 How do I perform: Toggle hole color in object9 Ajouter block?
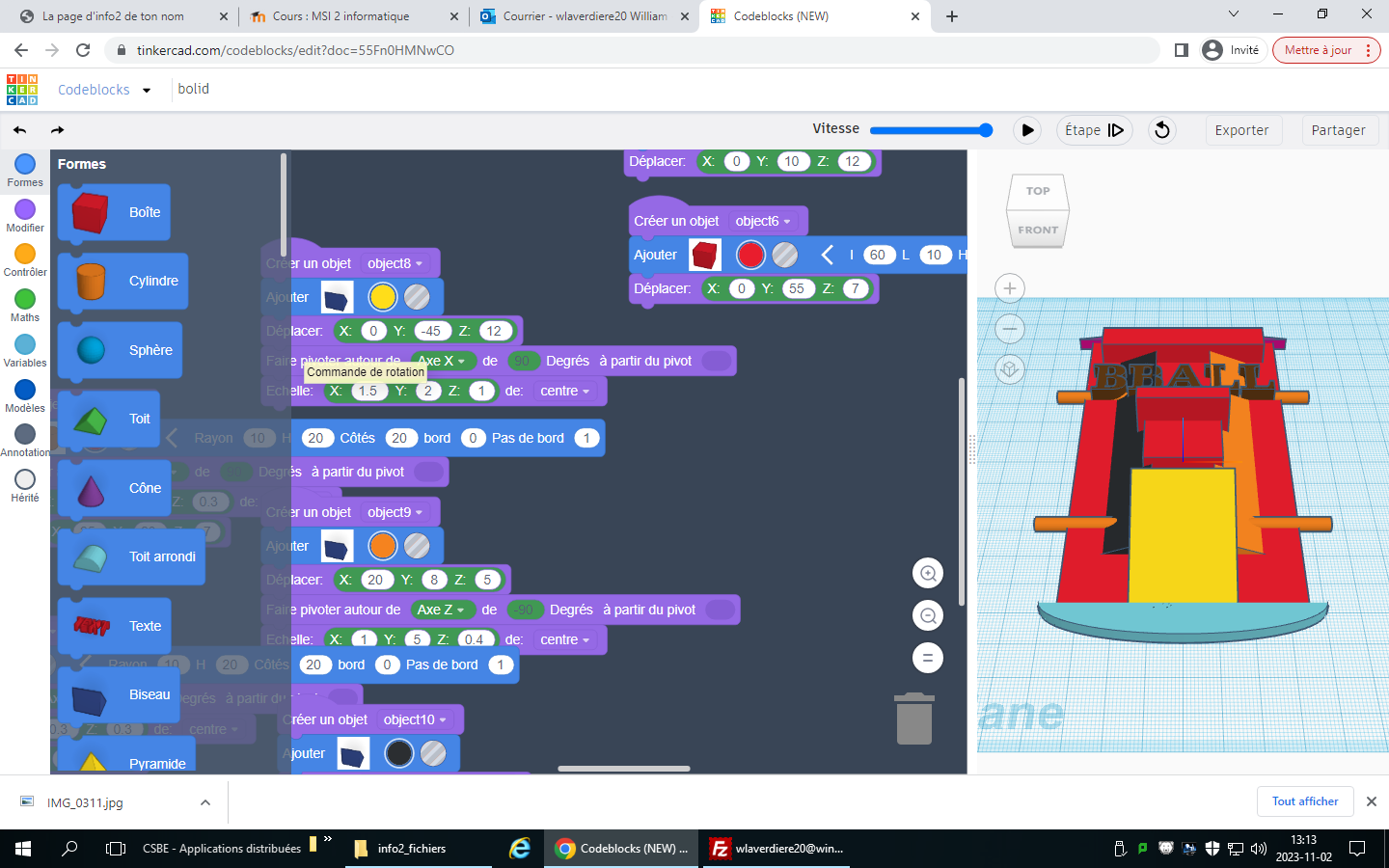pos(417,546)
